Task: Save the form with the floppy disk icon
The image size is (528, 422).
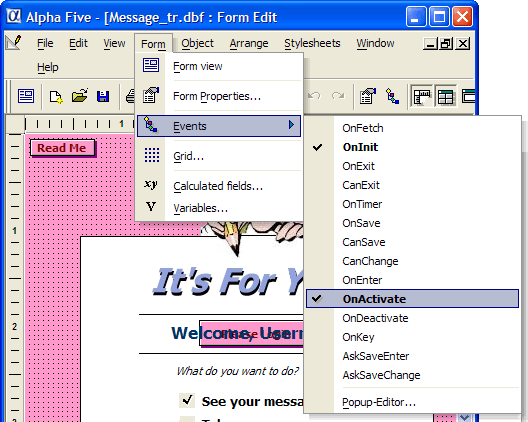Action: coord(103,97)
